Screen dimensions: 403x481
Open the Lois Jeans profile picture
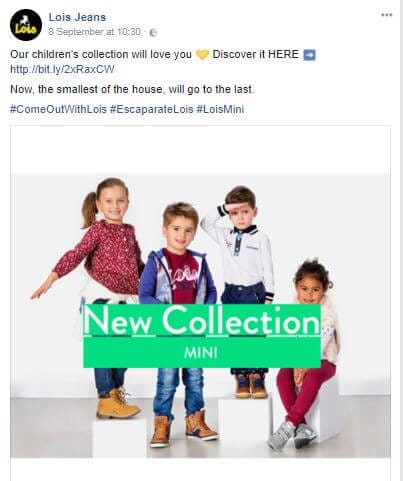coord(26,25)
